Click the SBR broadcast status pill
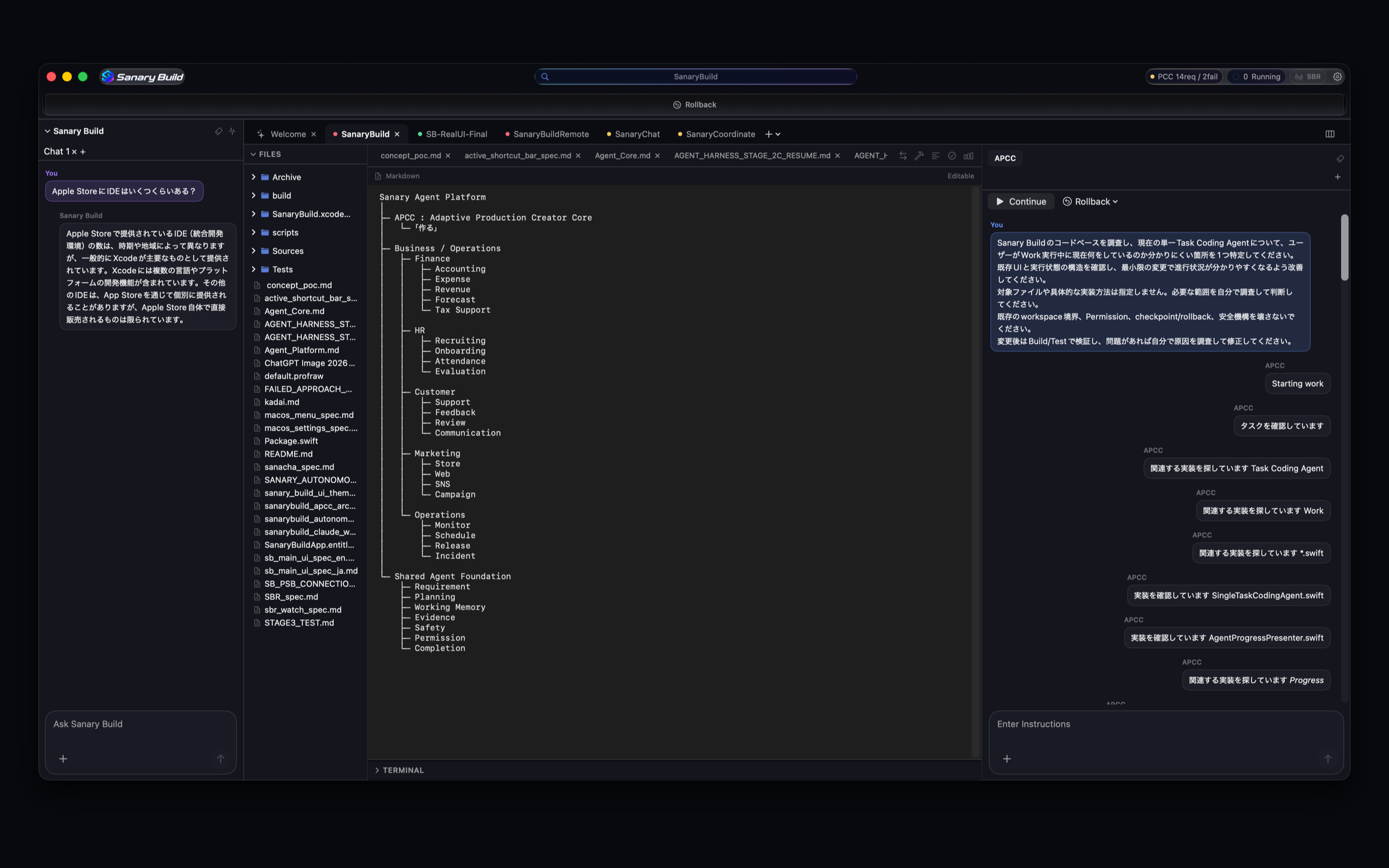 pyautogui.click(x=1308, y=76)
